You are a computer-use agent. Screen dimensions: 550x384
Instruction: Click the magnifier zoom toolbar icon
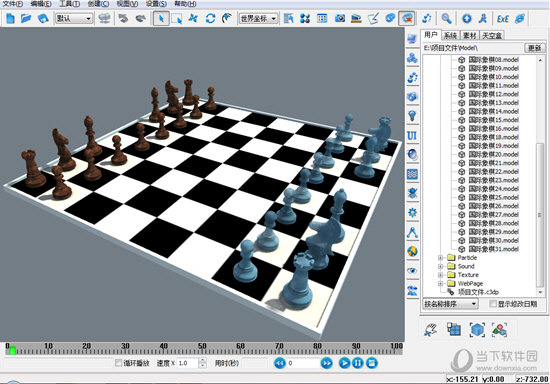point(447,18)
